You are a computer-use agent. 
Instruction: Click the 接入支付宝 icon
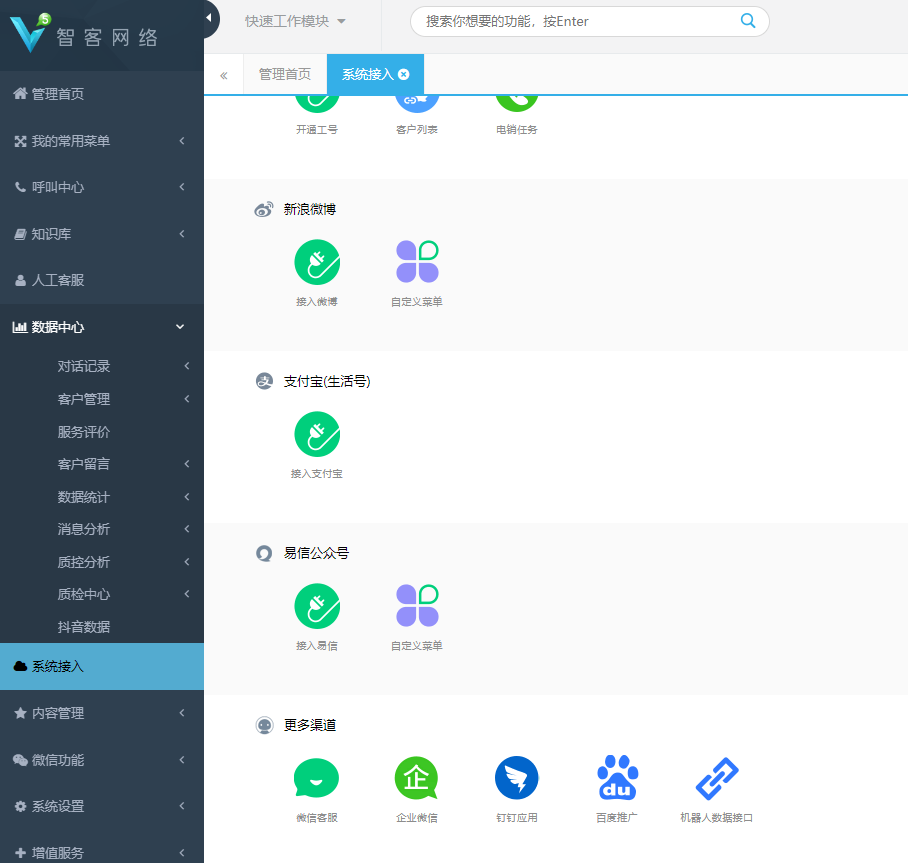(317, 433)
